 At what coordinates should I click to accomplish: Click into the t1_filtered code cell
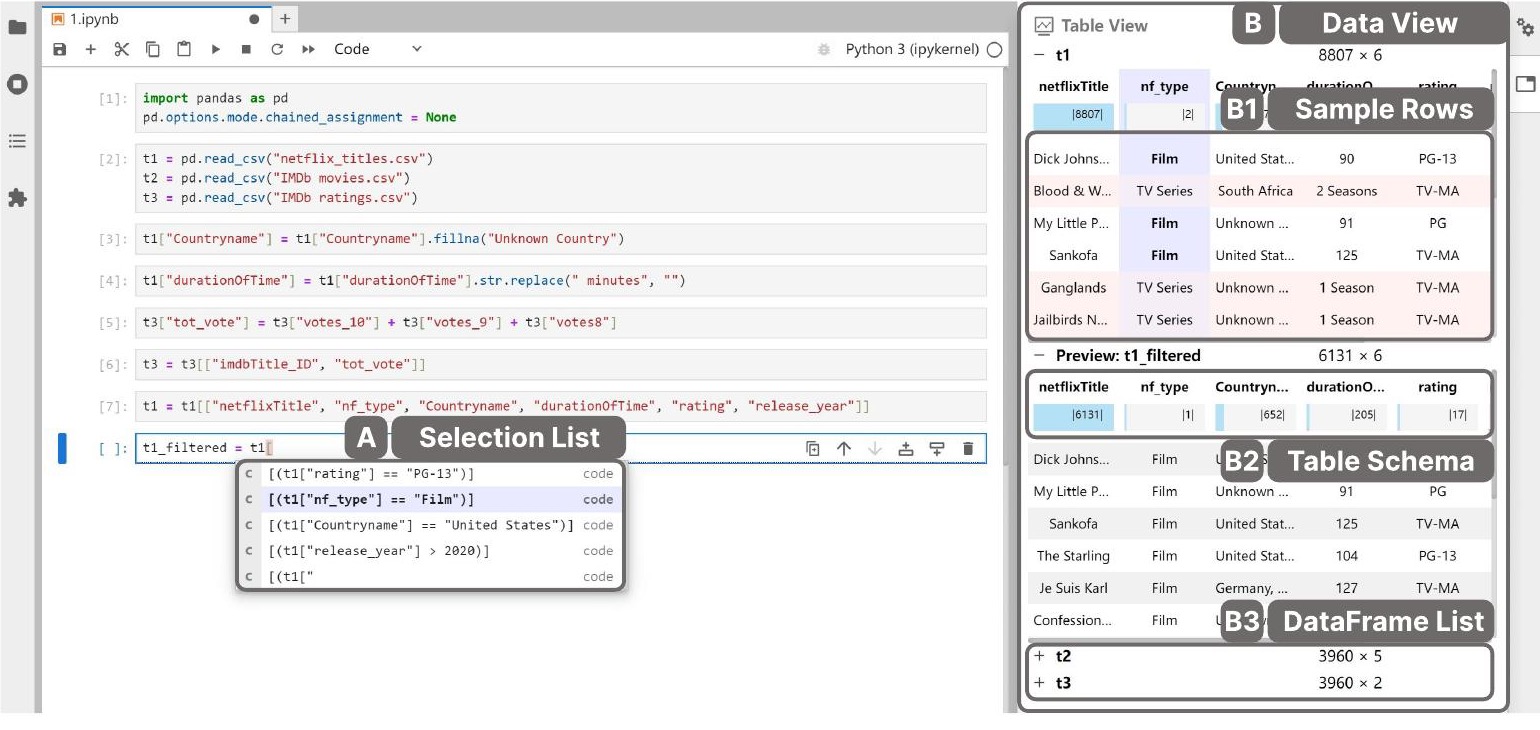coord(560,448)
